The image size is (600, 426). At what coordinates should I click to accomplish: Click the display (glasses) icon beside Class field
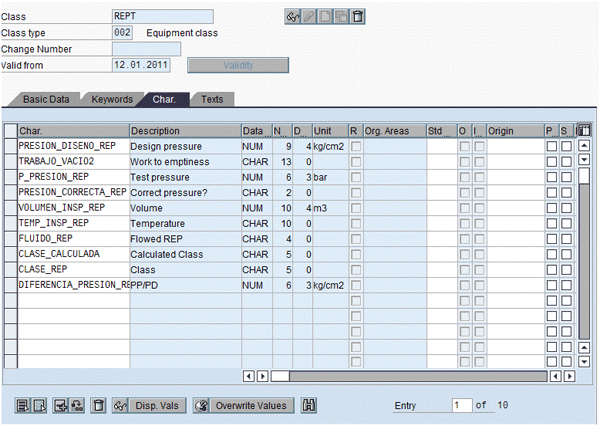293,16
